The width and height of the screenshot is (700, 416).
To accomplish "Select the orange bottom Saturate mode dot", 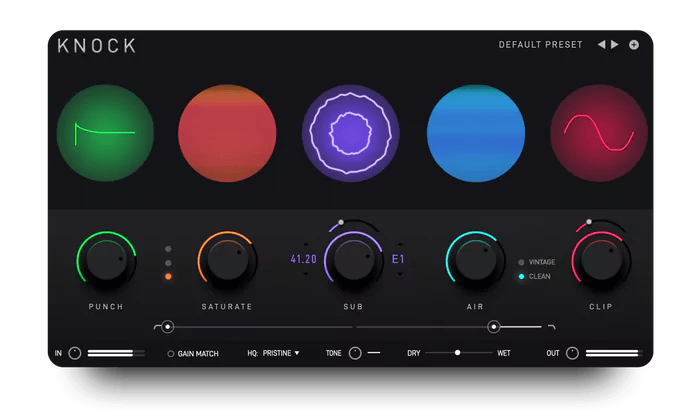I will click(168, 277).
